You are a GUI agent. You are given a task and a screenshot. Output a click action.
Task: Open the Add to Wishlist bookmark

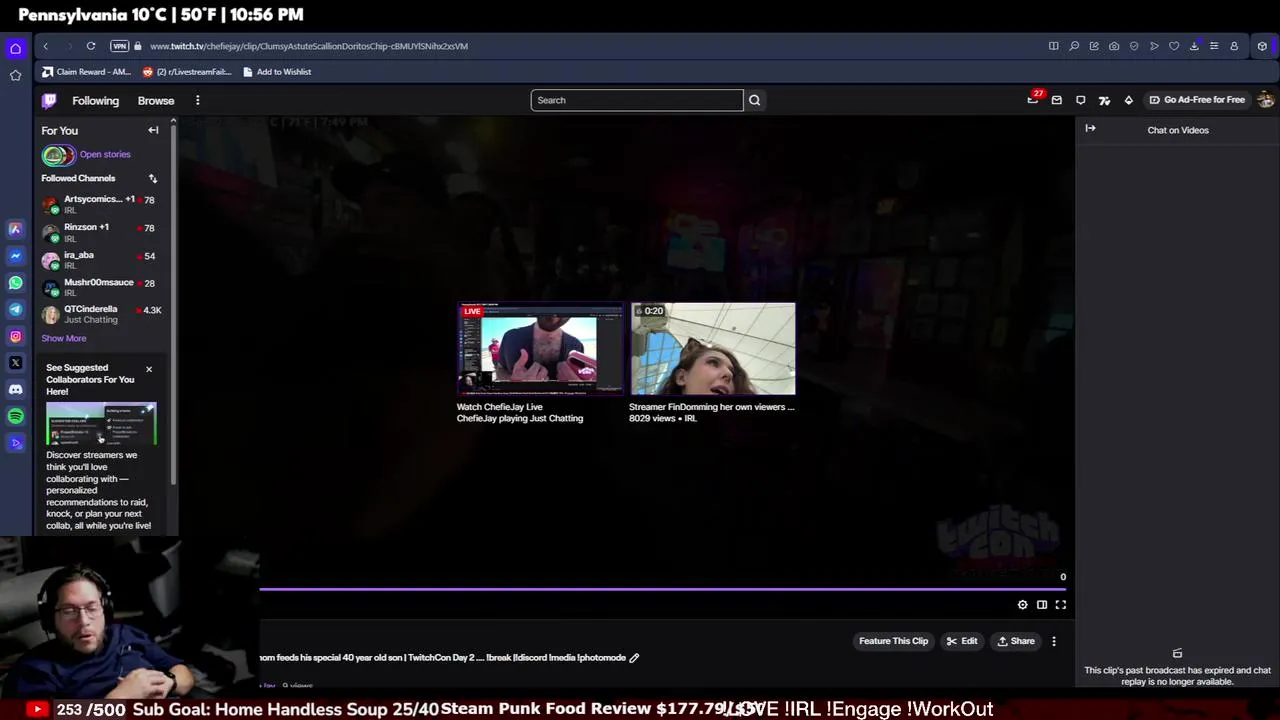(x=277, y=72)
